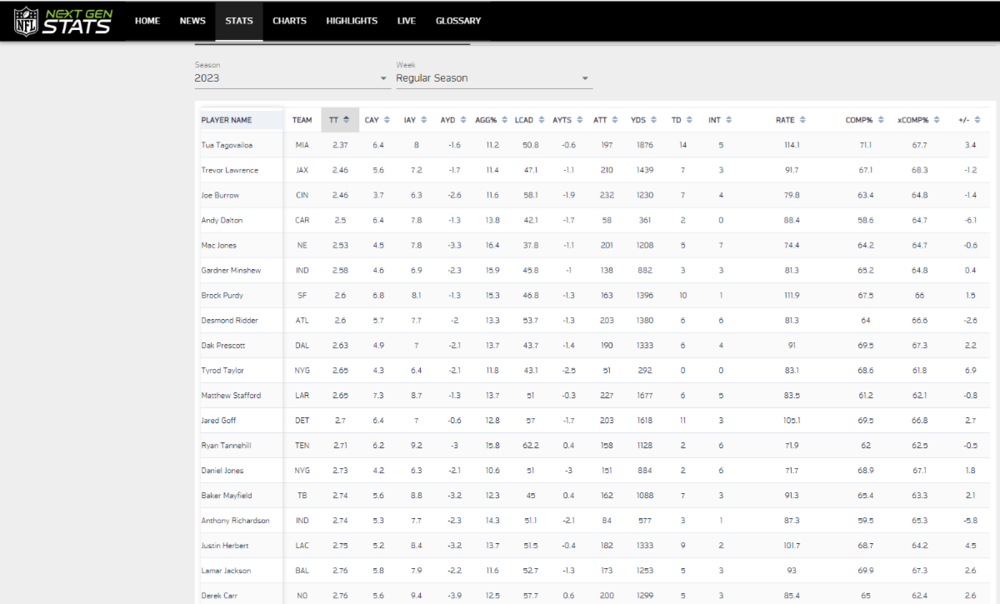
Task: Click the Brock Purdy player name
Action: [x=222, y=295]
